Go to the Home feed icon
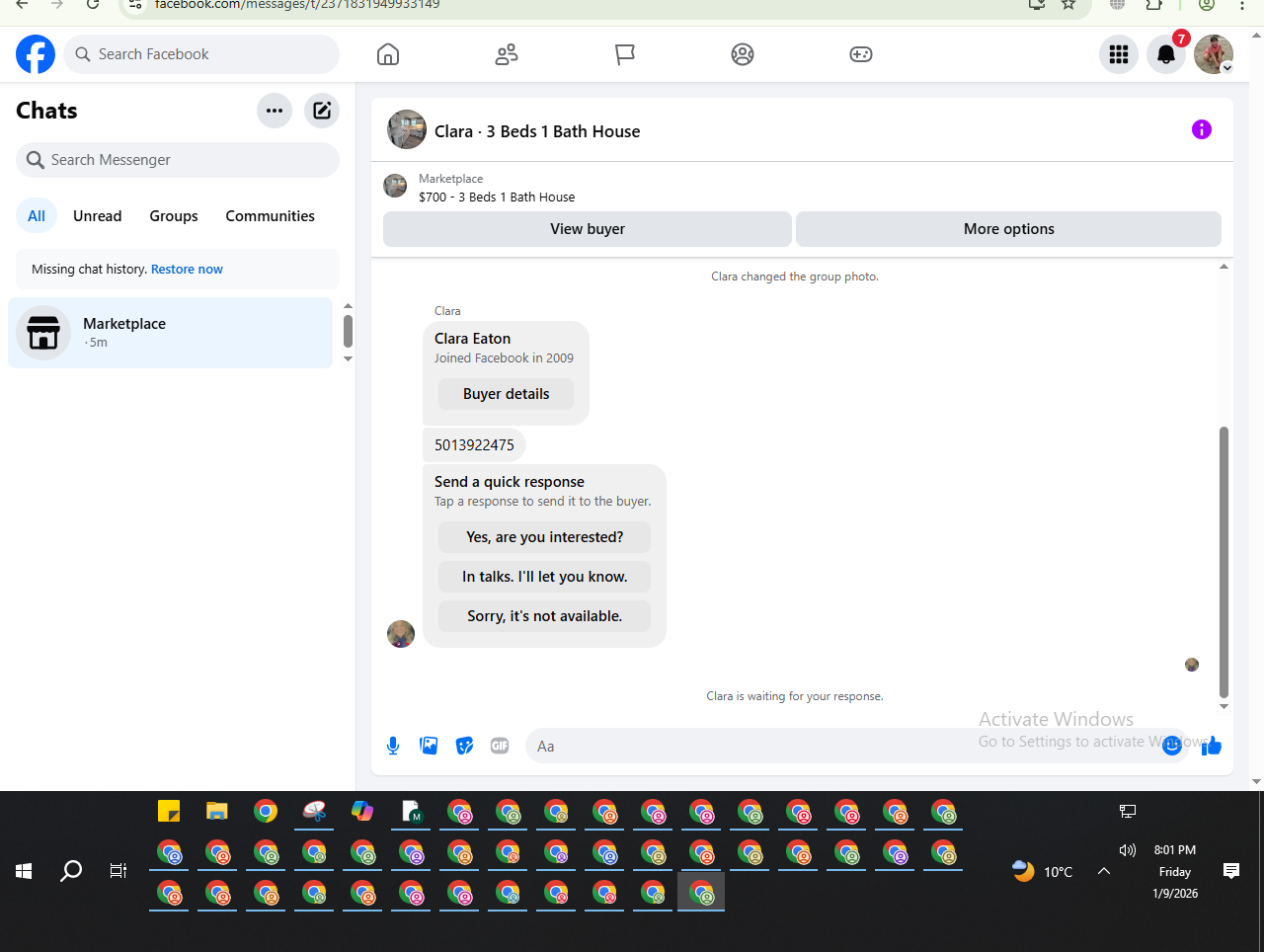 point(388,54)
